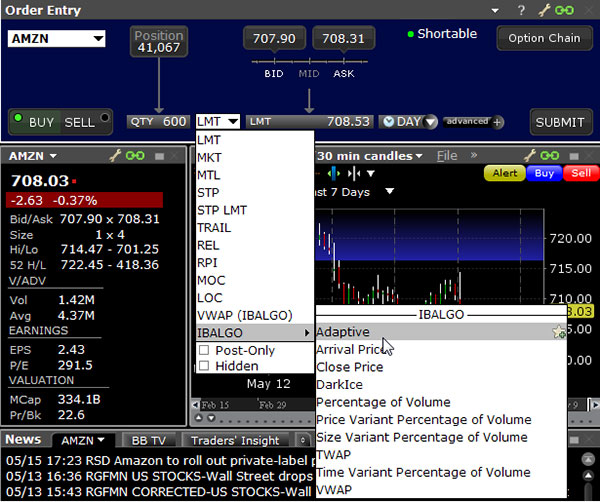
Task: Click the clock icon beside DAY
Action: pyautogui.click(x=388, y=122)
